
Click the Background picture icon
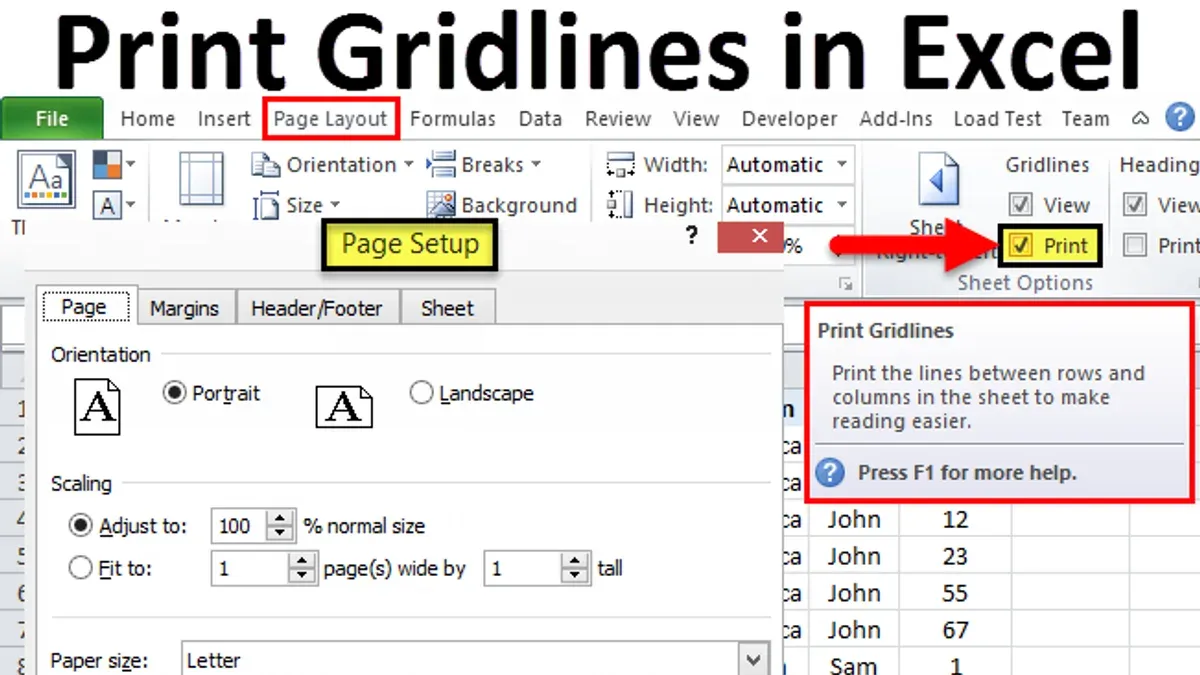[441, 206]
